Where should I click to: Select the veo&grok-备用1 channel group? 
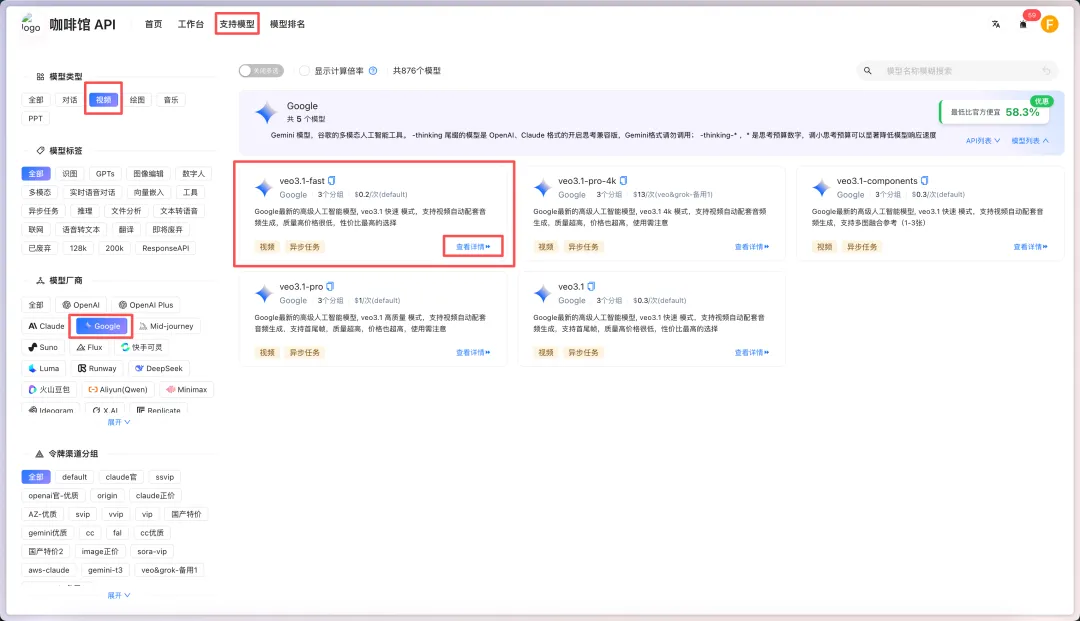point(169,570)
